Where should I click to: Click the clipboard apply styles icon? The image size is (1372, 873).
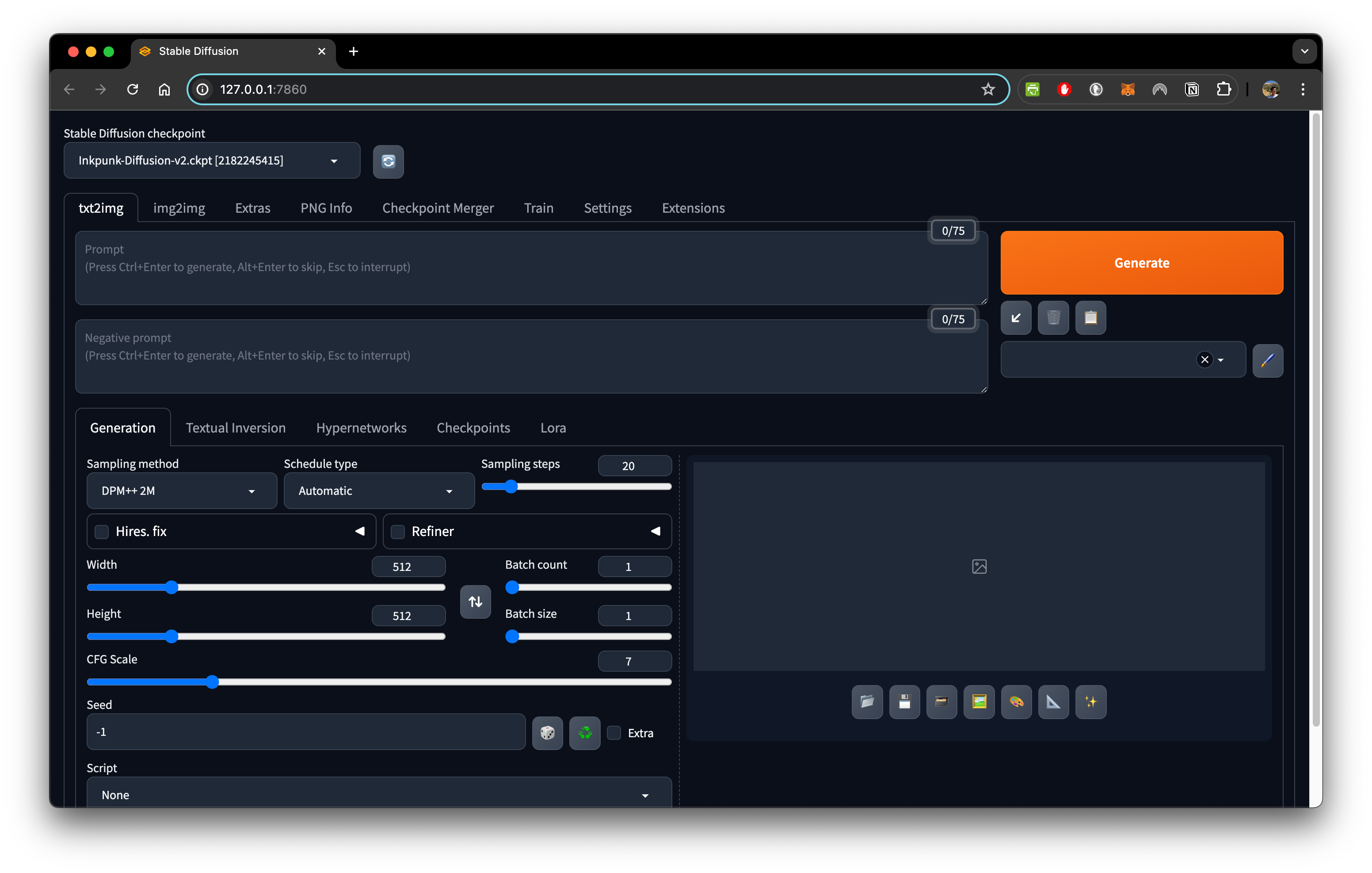pos(1090,318)
